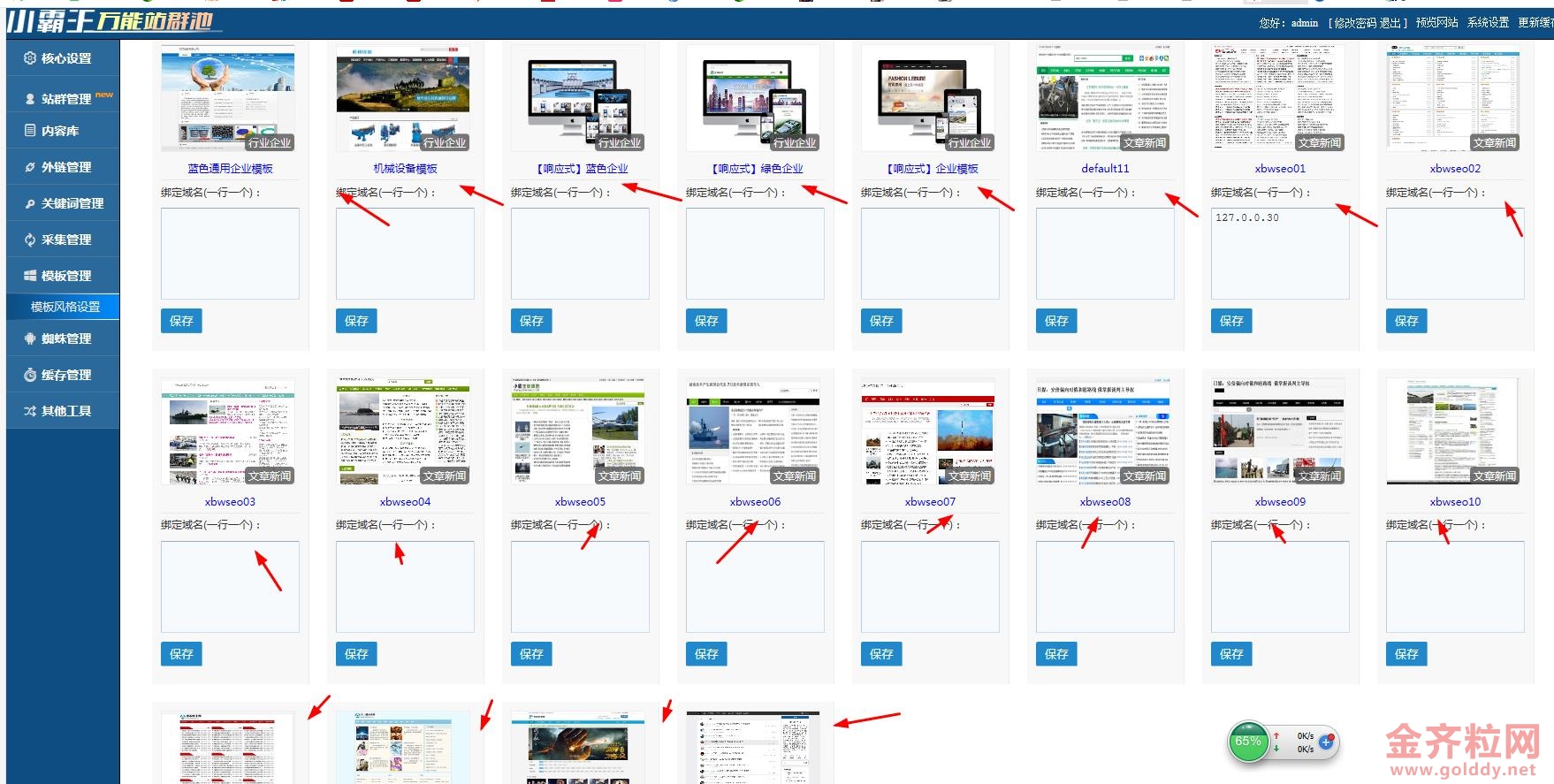The width and height of the screenshot is (1554, 784).
Task: Open 蓝色通用企业模板 link
Action: tap(230, 168)
